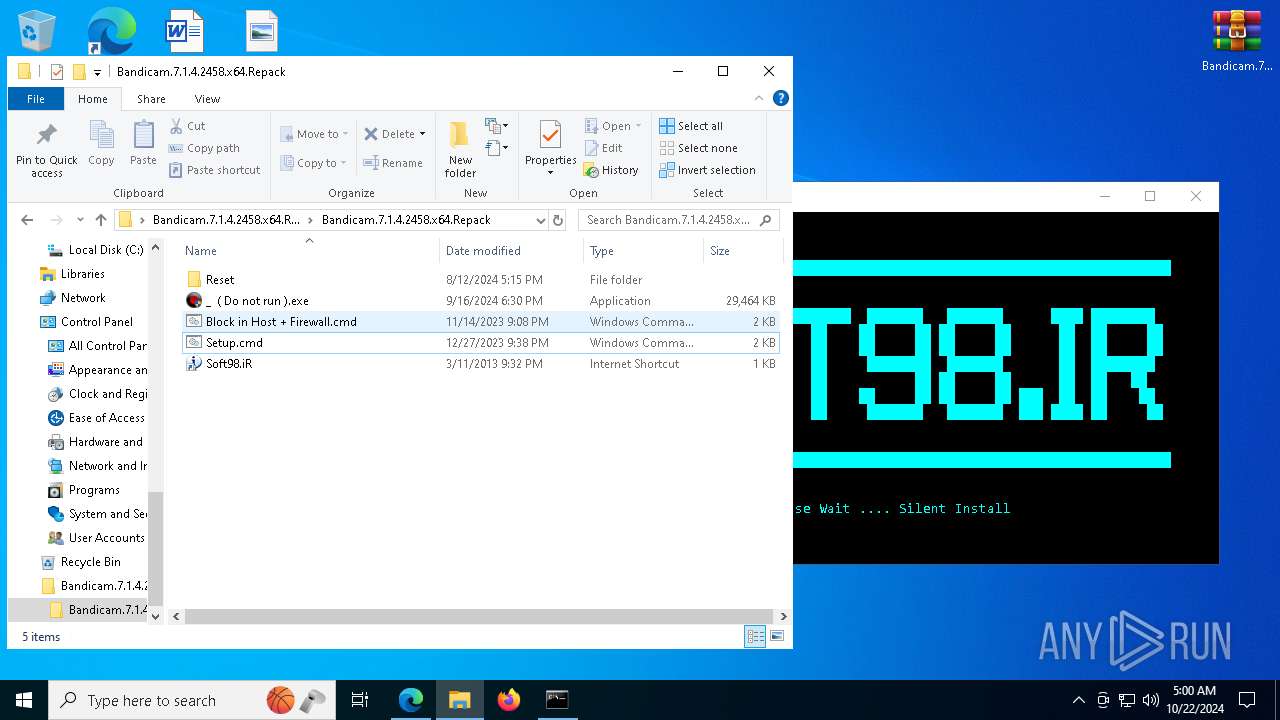Image resolution: width=1280 pixels, height=720 pixels.
Task: Click Select all in ribbon
Action: [691, 126]
